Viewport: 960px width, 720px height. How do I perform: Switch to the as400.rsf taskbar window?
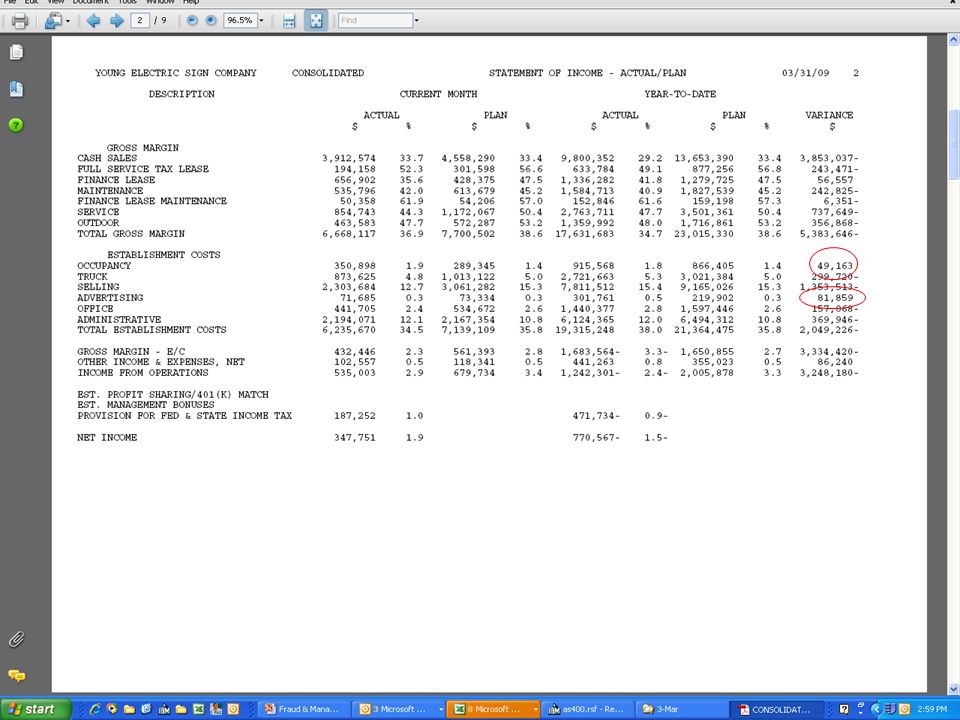tap(587, 709)
